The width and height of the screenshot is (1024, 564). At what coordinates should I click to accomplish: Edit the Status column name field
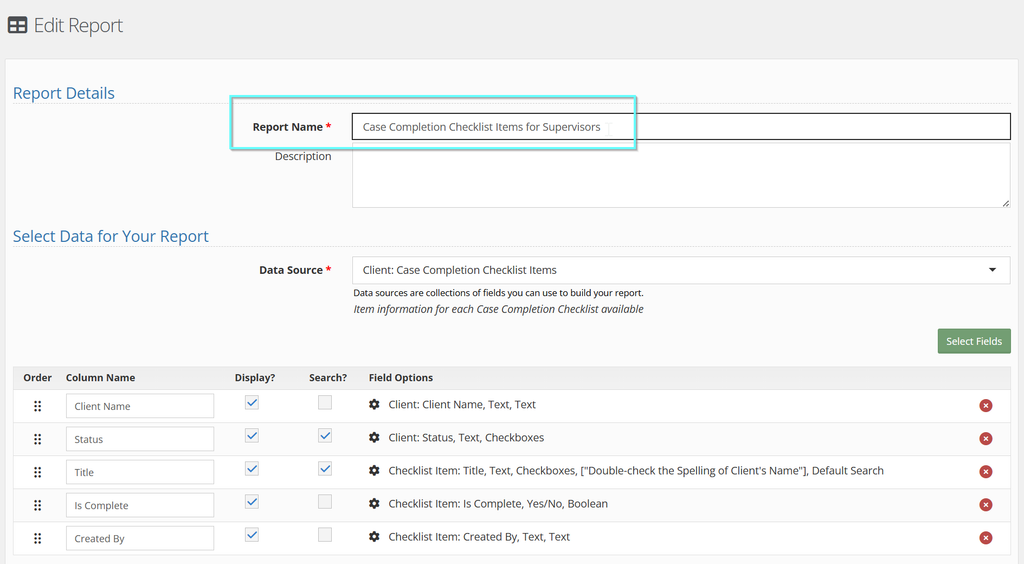click(x=140, y=439)
